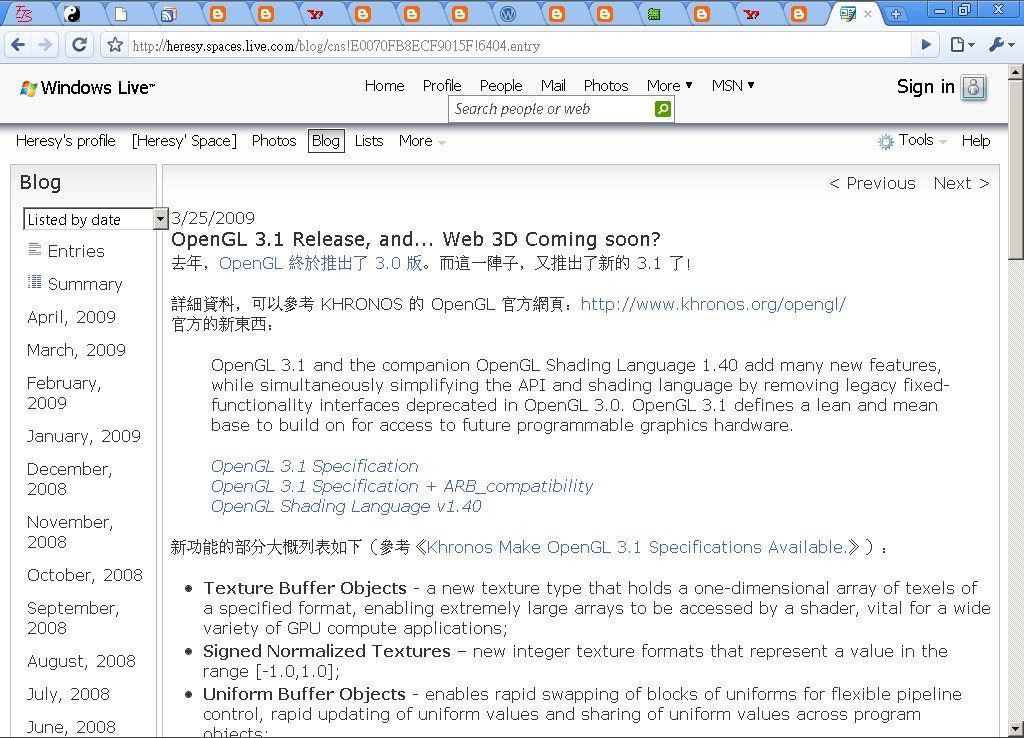Open the February, 2009 archive

click(64, 393)
